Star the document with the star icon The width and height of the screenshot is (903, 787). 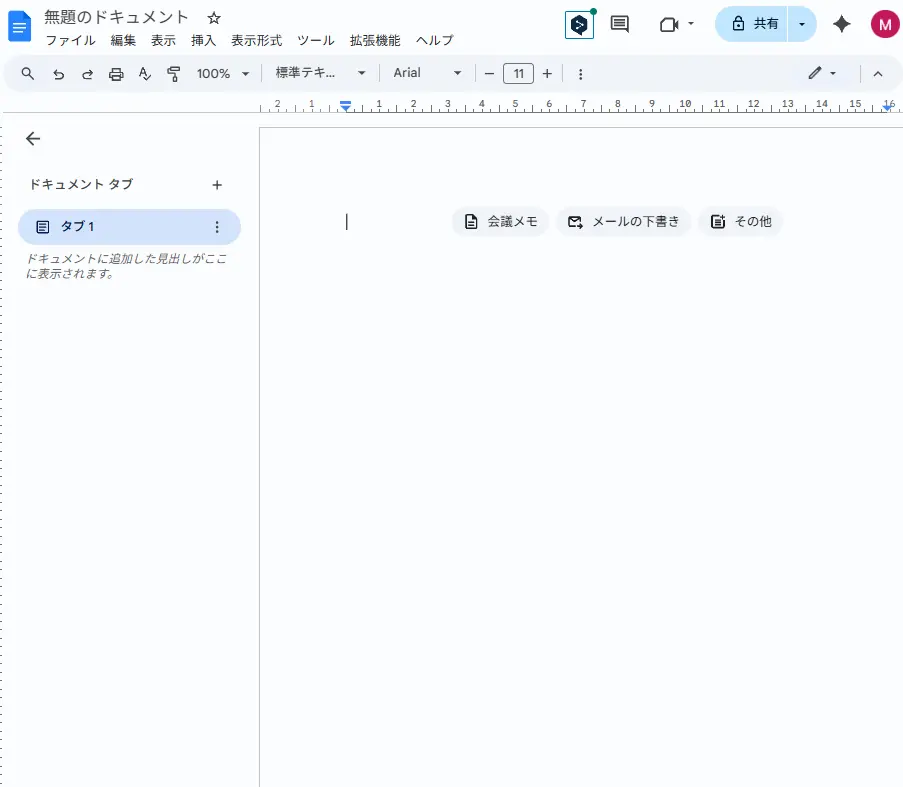[214, 19]
